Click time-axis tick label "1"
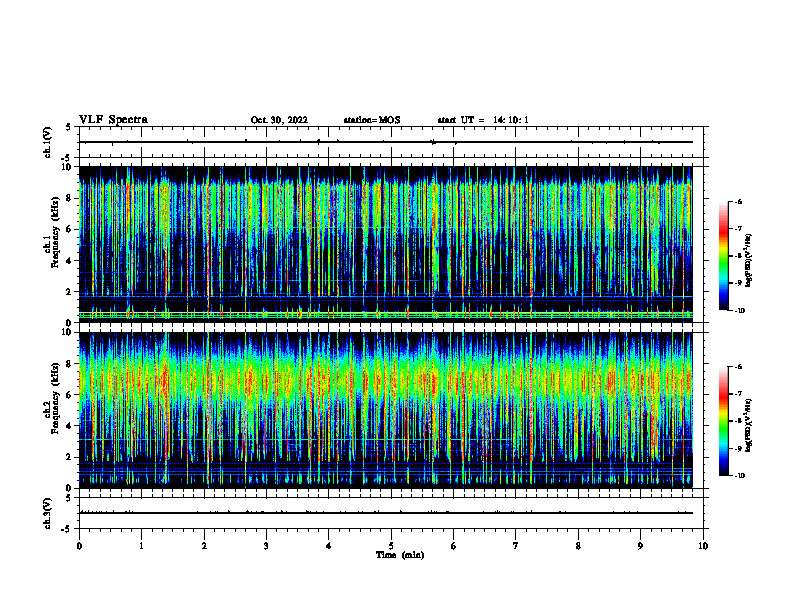Viewport: 792px width, 612px height. (142, 546)
